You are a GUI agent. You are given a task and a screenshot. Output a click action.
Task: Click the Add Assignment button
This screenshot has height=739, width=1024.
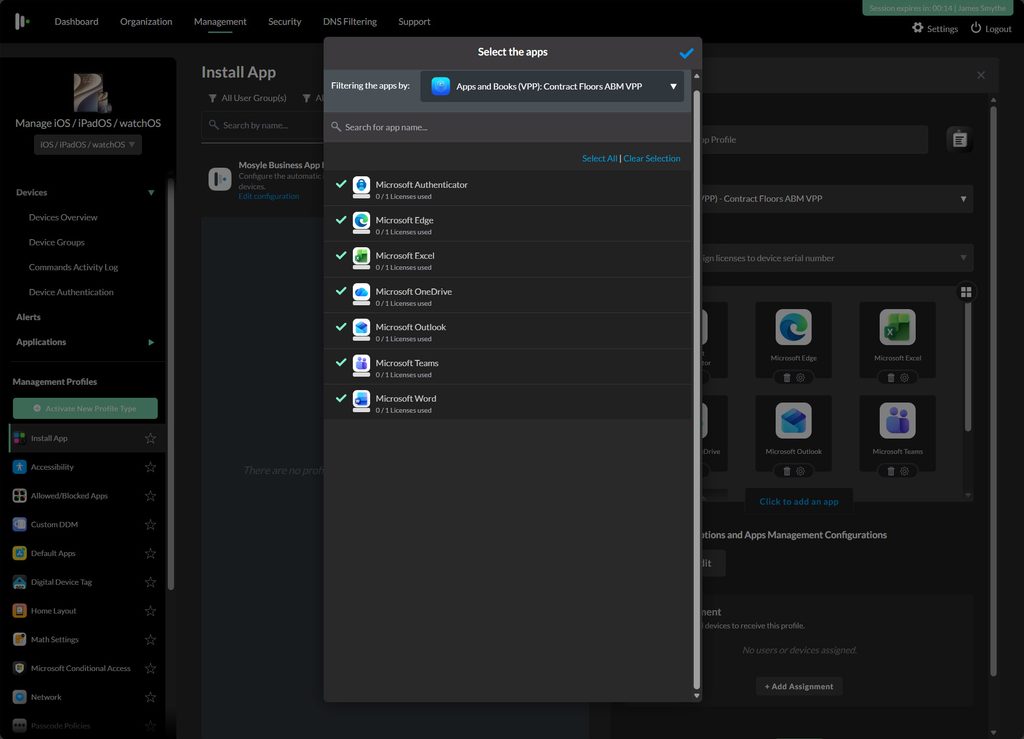click(799, 686)
